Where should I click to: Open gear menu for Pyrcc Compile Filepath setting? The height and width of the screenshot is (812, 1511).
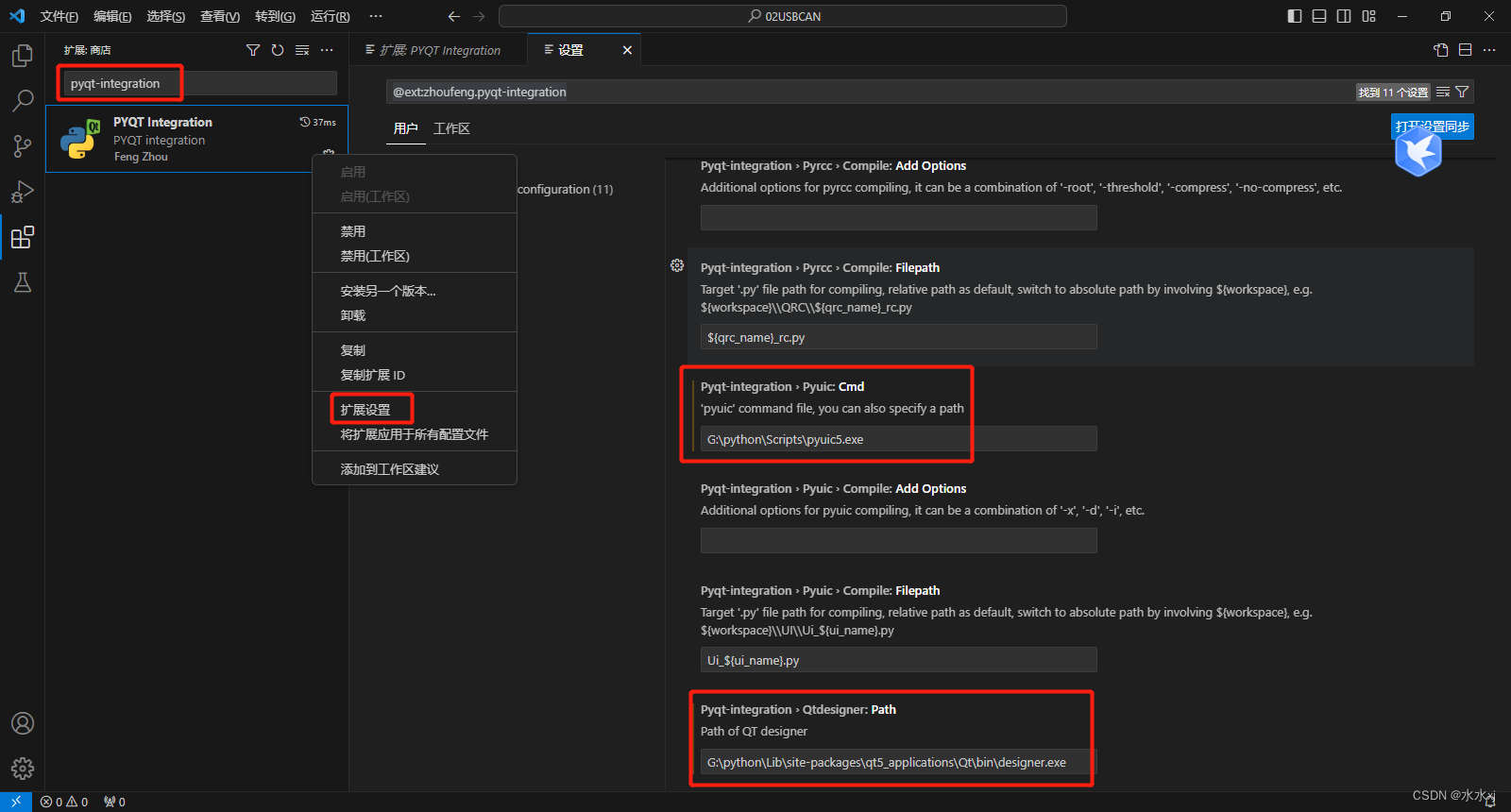[x=677, y=266]
